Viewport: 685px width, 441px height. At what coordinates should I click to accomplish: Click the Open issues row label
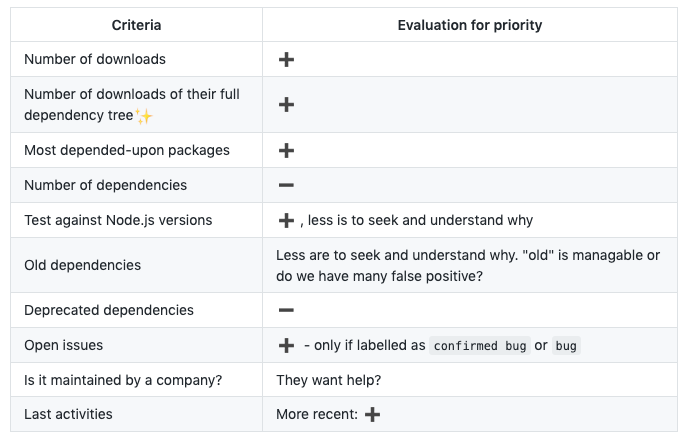[63, 345]
